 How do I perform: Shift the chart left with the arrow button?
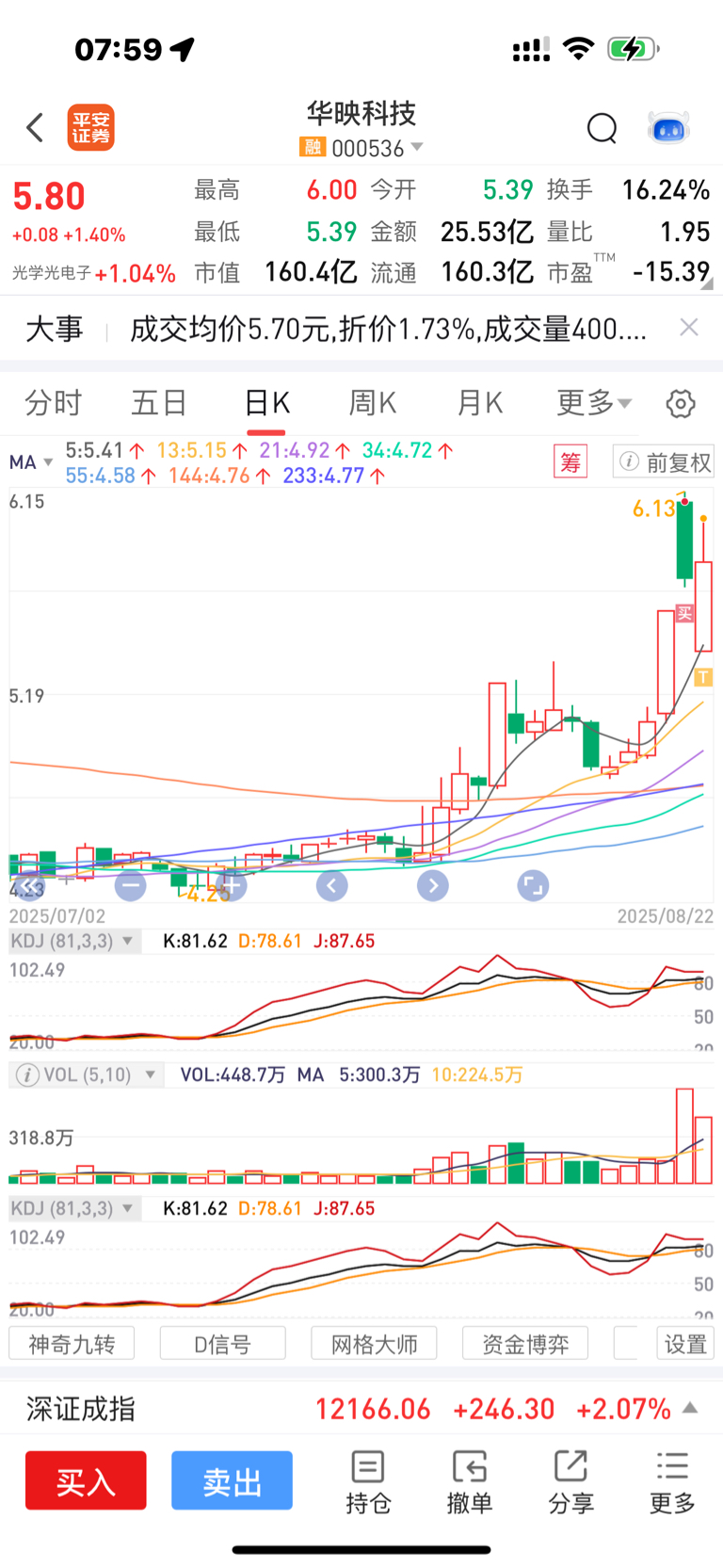(x=331, y=885)
